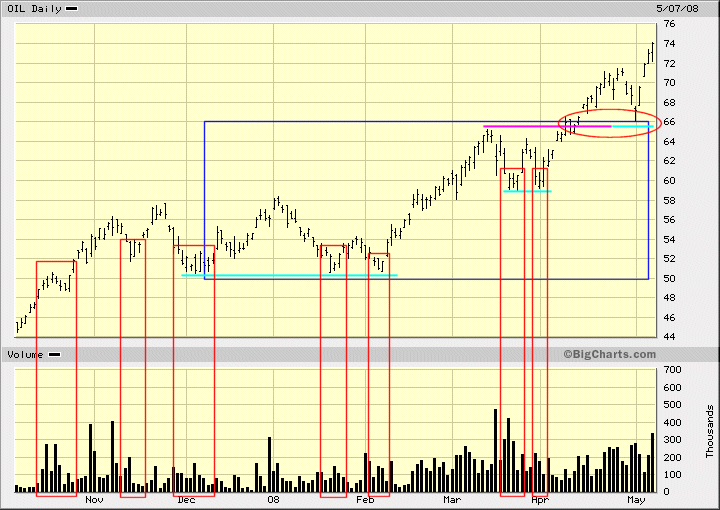Click the date label 5/07/08
This screenshot has width=720, height=510.
point(677,9)
